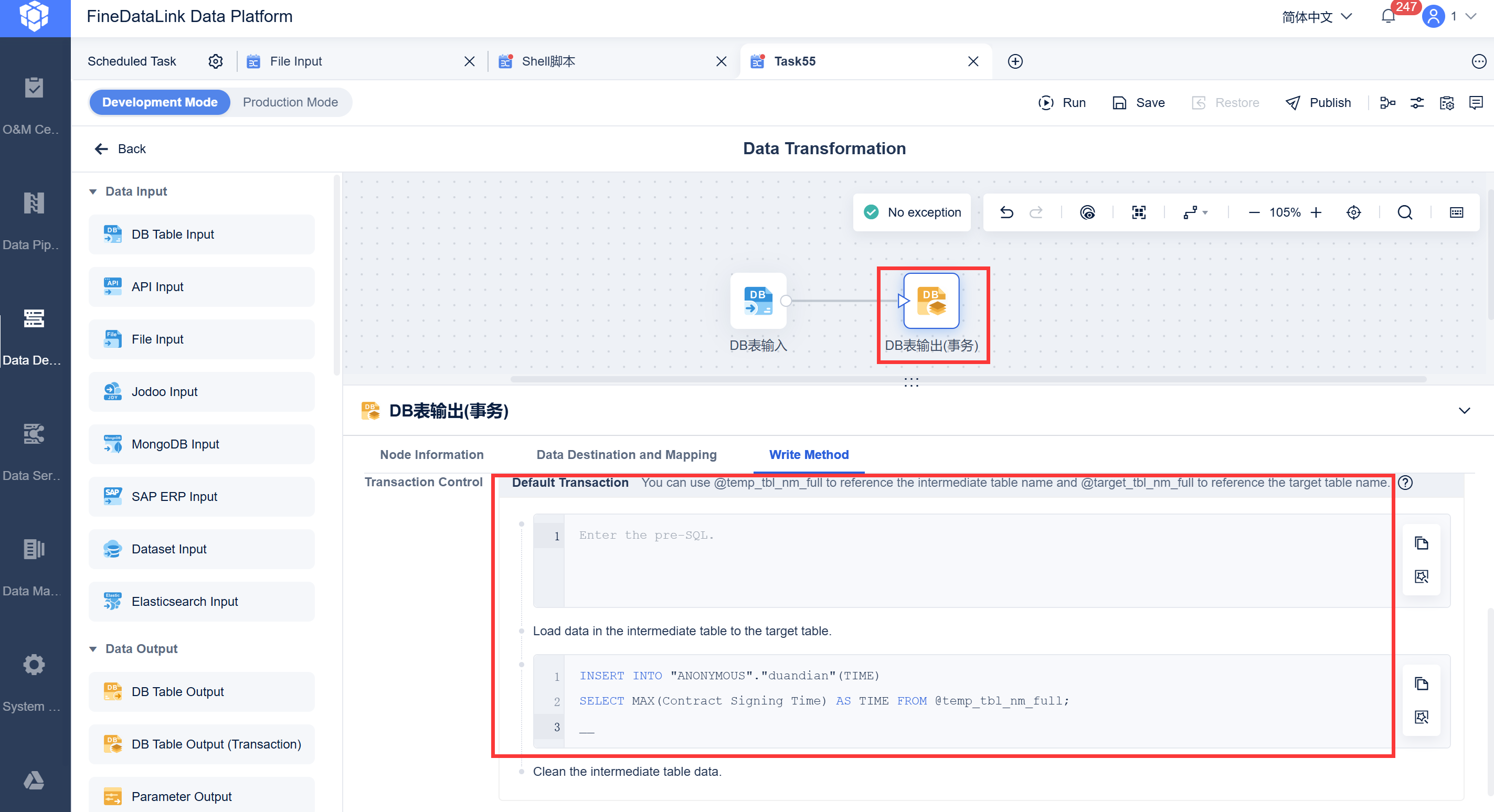Click the Publish button
This screenshot has width=1494, height=812.
pos(1318,103)
